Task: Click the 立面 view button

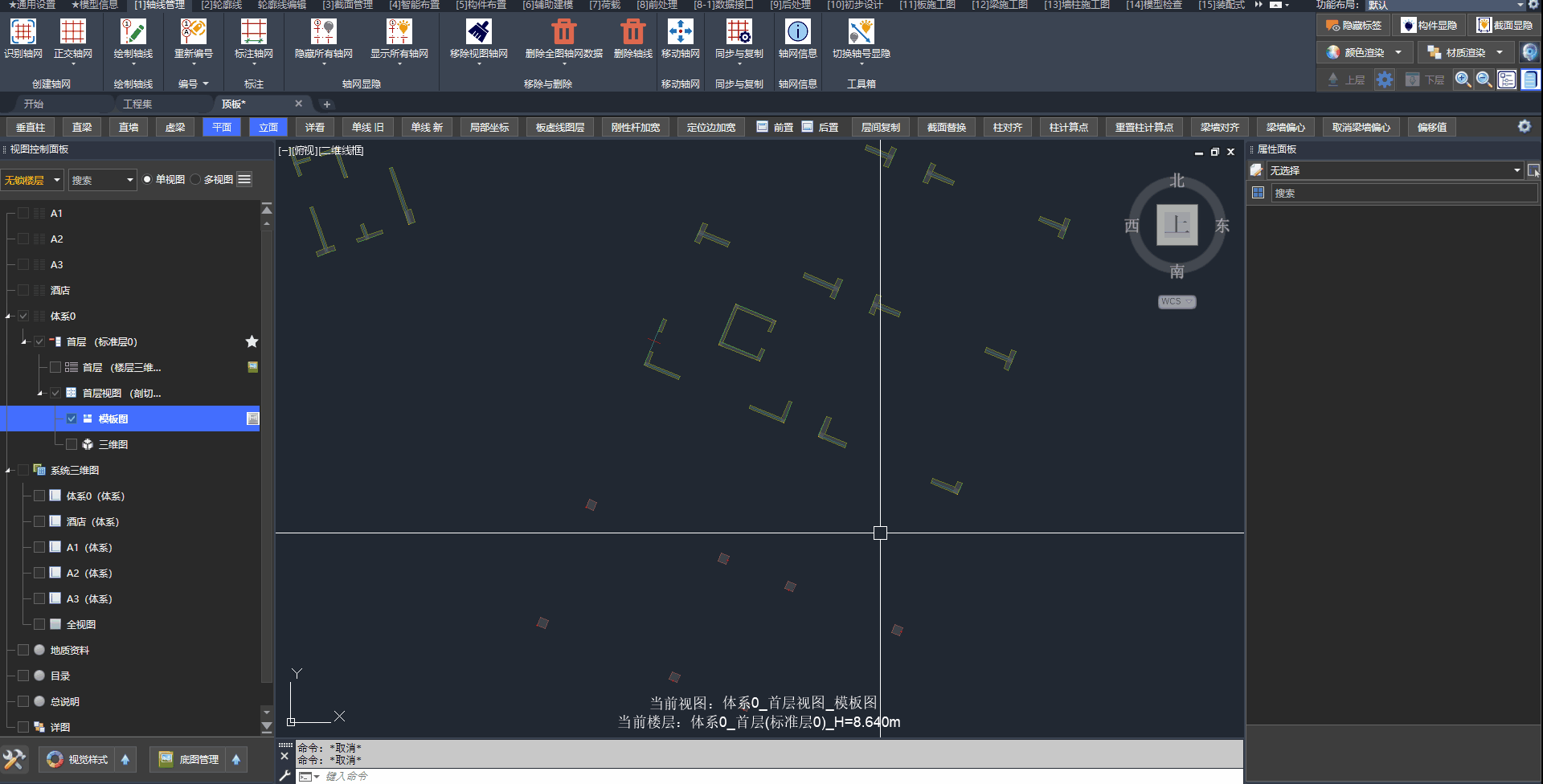Action: point(268,127)
